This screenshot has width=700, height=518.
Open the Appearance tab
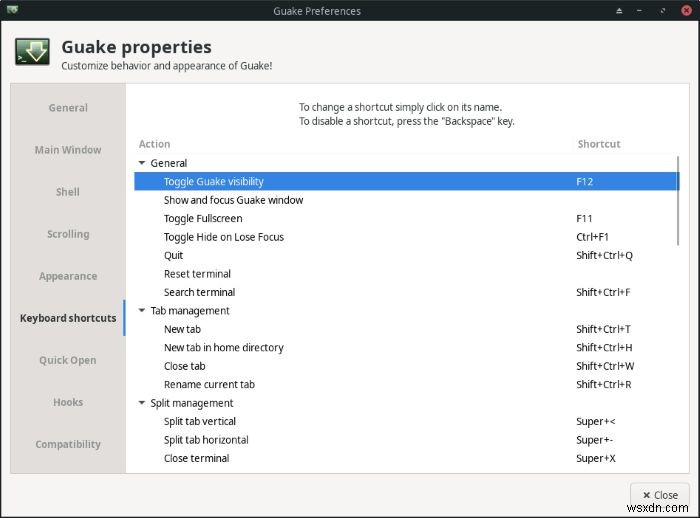(68, 276)
